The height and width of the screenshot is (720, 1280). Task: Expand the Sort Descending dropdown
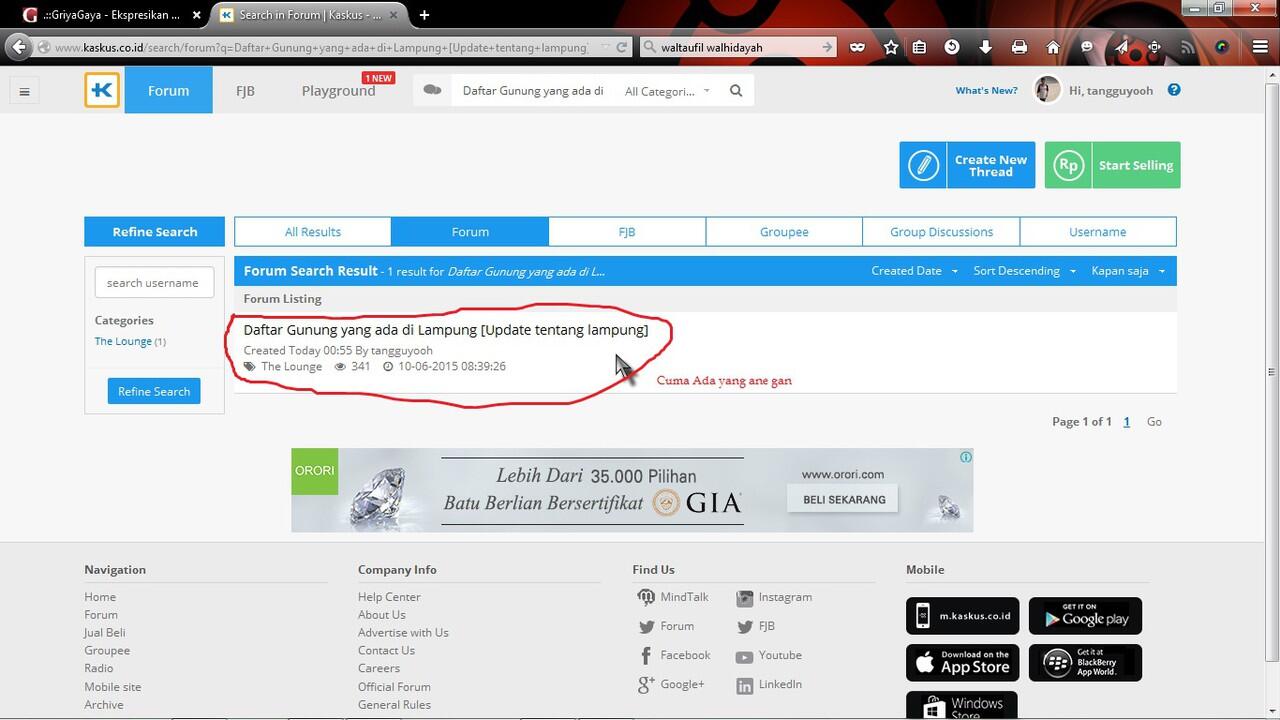tap(1024, 271)
